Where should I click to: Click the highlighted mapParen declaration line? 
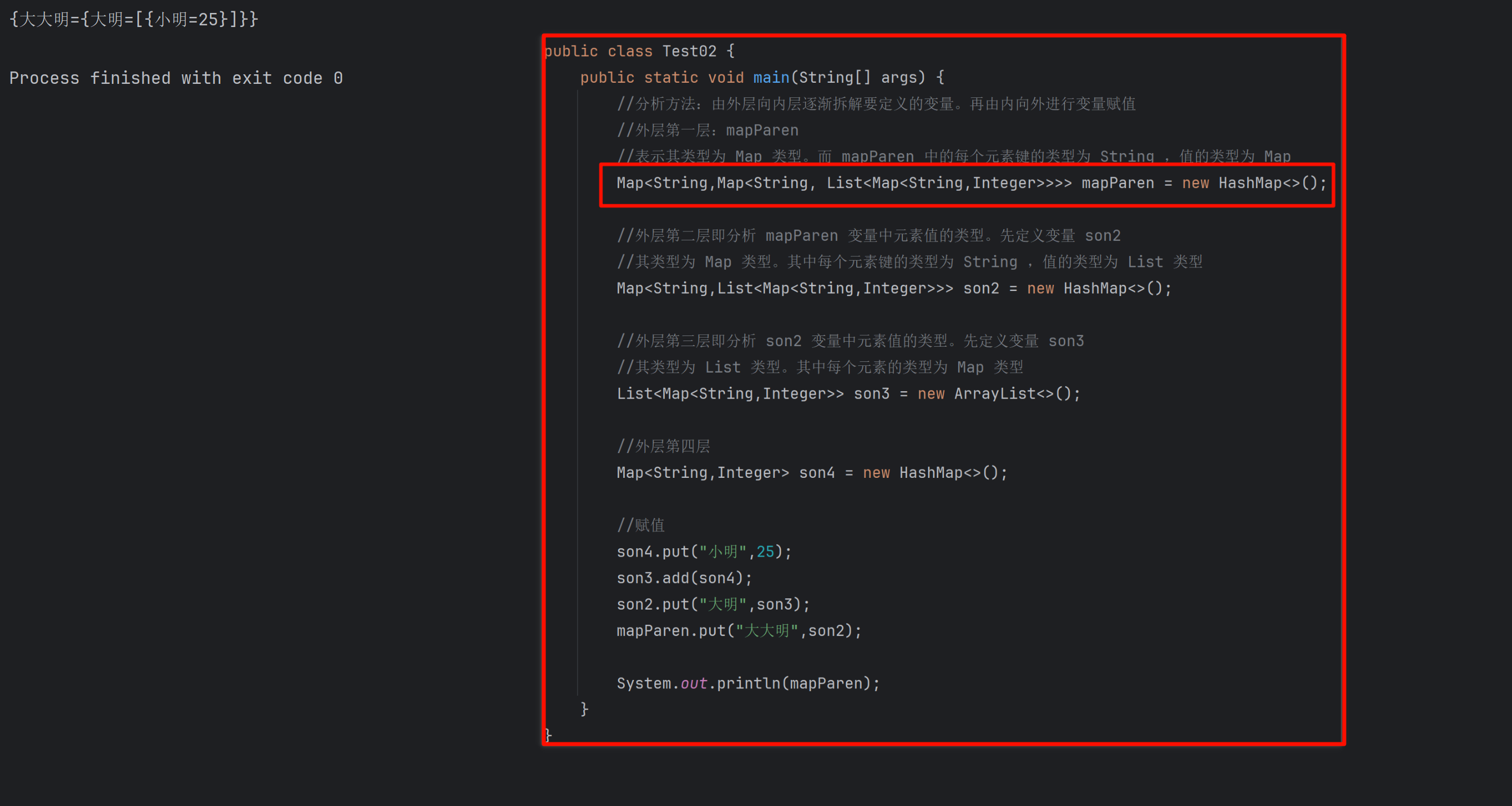coord(968,183)
